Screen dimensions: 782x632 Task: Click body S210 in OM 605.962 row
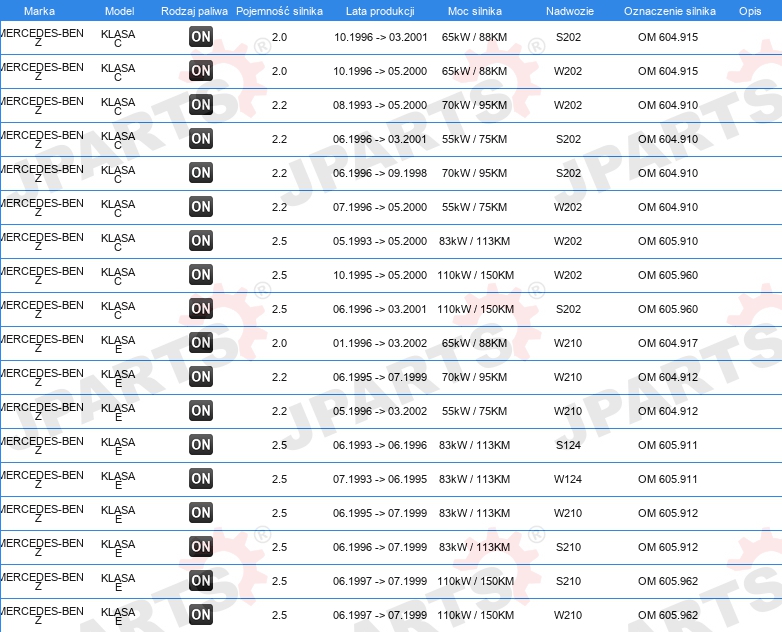pos(569,581)
